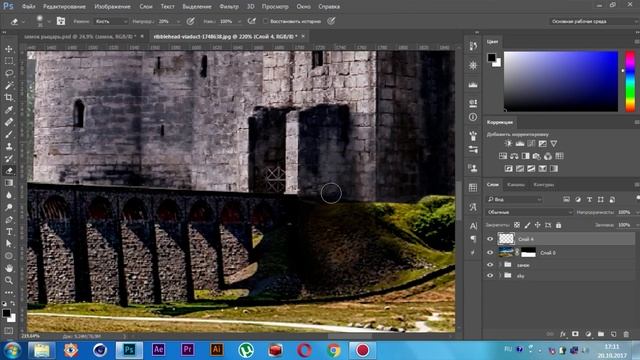Add a Photo Filter adjustment

[537, 156]
